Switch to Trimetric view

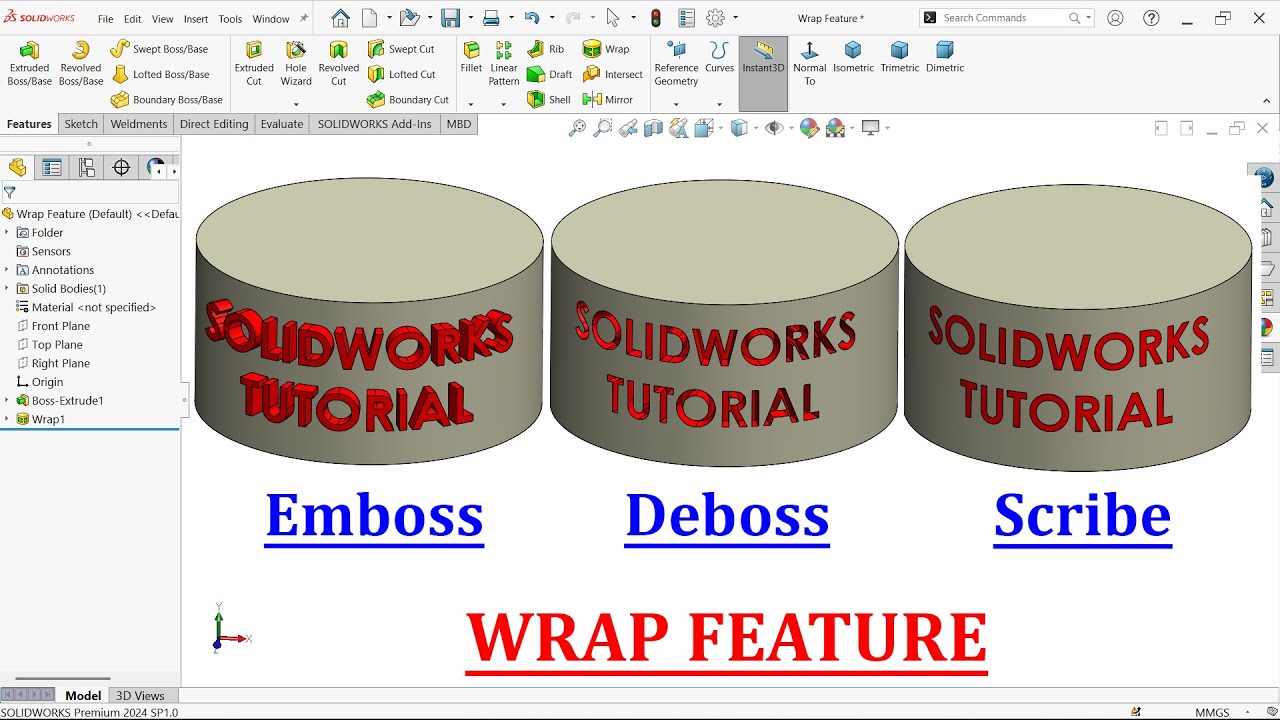click(x=899, y=57)
